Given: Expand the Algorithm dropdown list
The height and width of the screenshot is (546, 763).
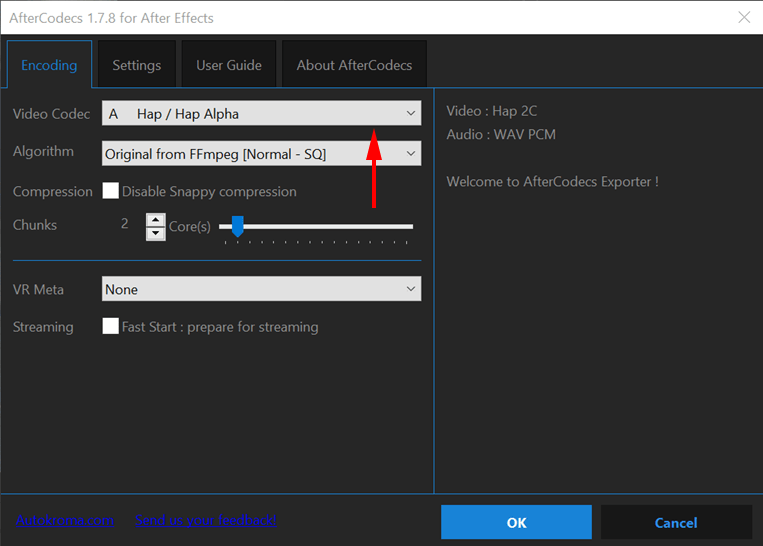Looking at the screenshot, I should click(x=261, y=153).
